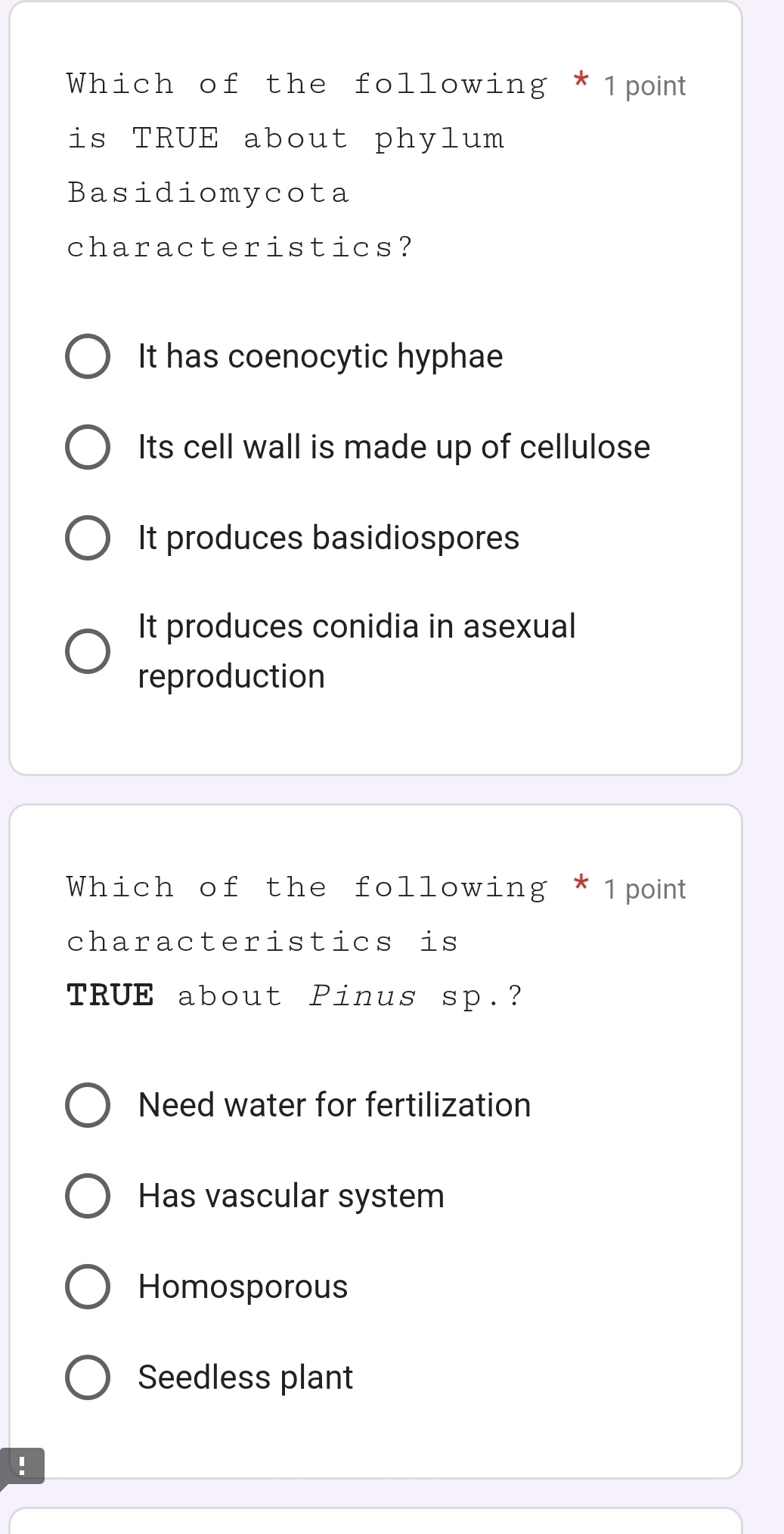Click 'characteristics is' line in second question
Viewport: 784px width, 1534px height.
[x=262, y=942]
